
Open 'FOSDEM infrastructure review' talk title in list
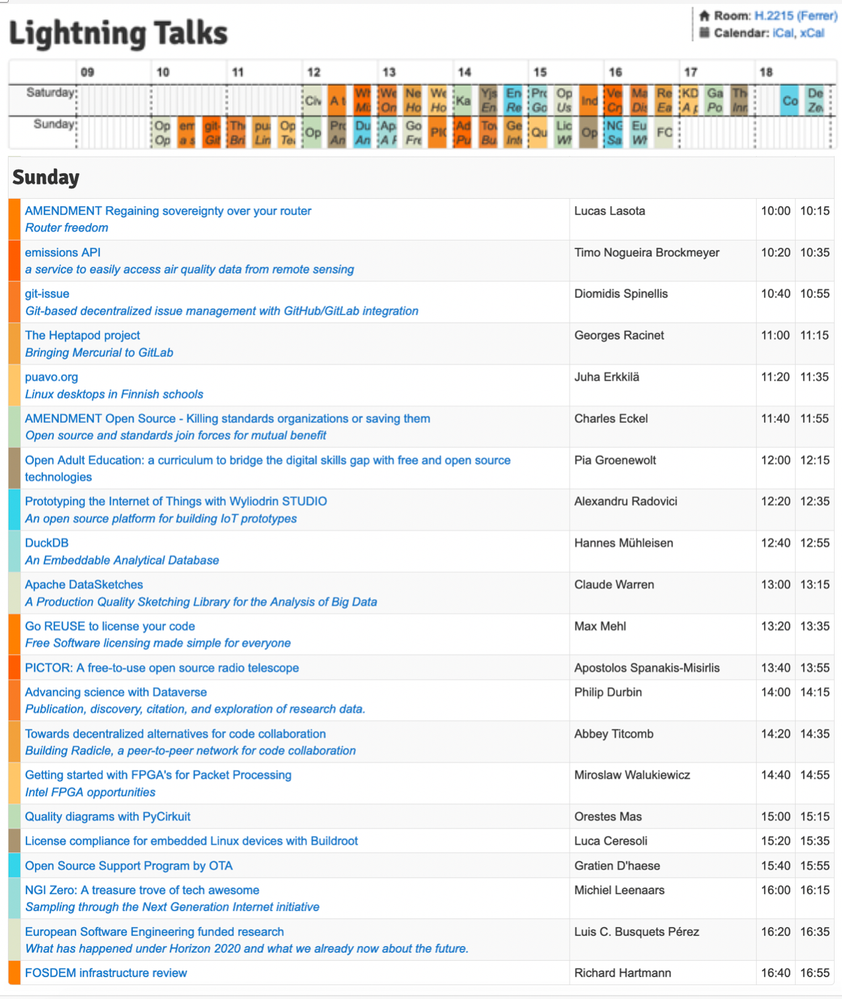106,973
